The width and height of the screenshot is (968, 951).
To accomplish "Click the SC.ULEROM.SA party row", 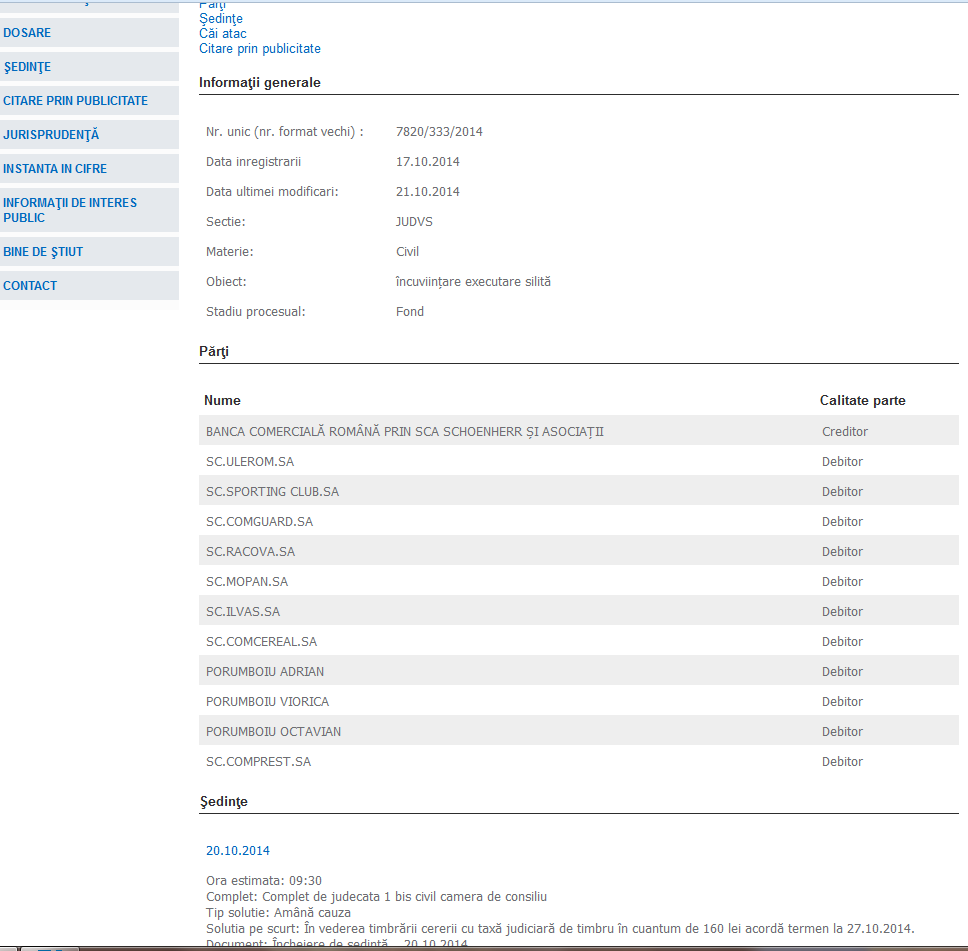I will [x=250, y=462].
